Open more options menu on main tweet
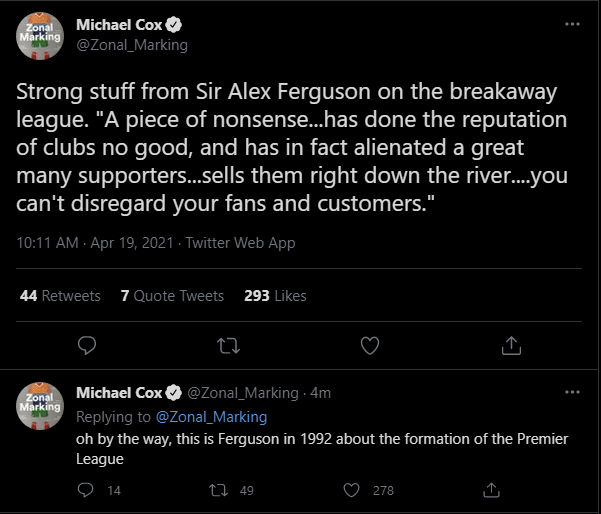 coord(572,24)
